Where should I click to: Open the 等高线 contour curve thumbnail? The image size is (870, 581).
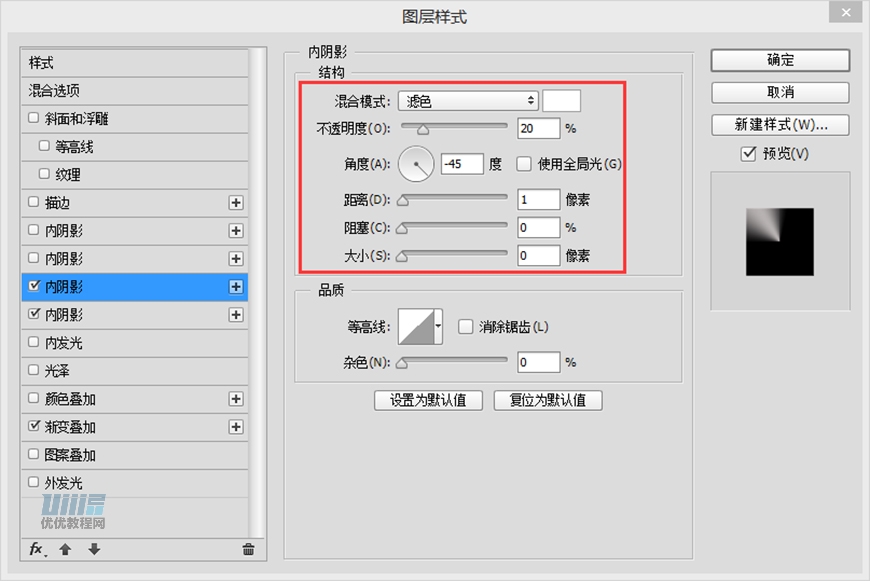416,327
